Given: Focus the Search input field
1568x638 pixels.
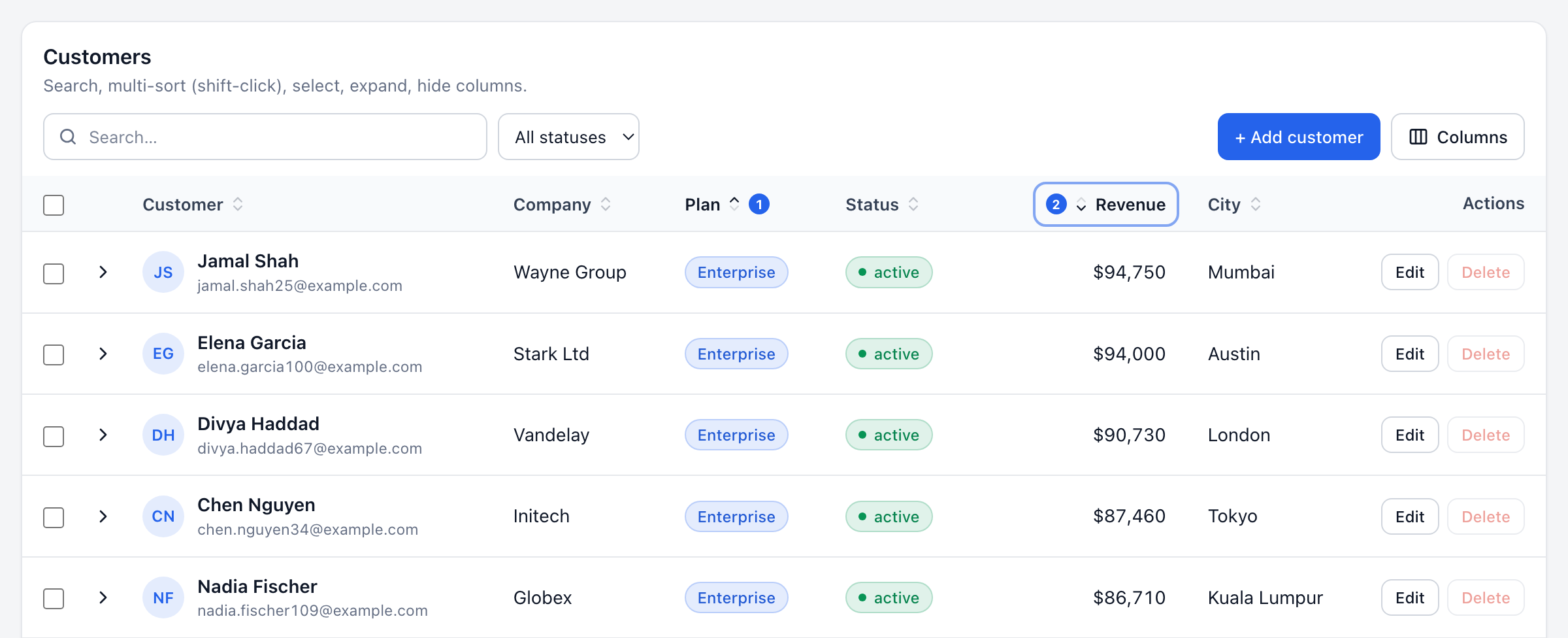Looking at the screenshot, I should (x=265, y=137).
